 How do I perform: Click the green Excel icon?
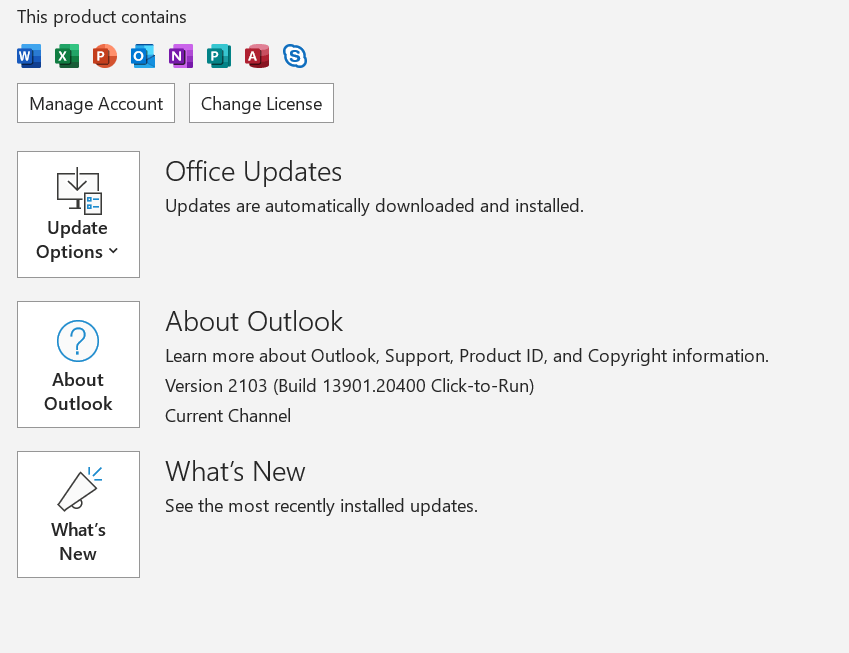[x=67, y=56]
